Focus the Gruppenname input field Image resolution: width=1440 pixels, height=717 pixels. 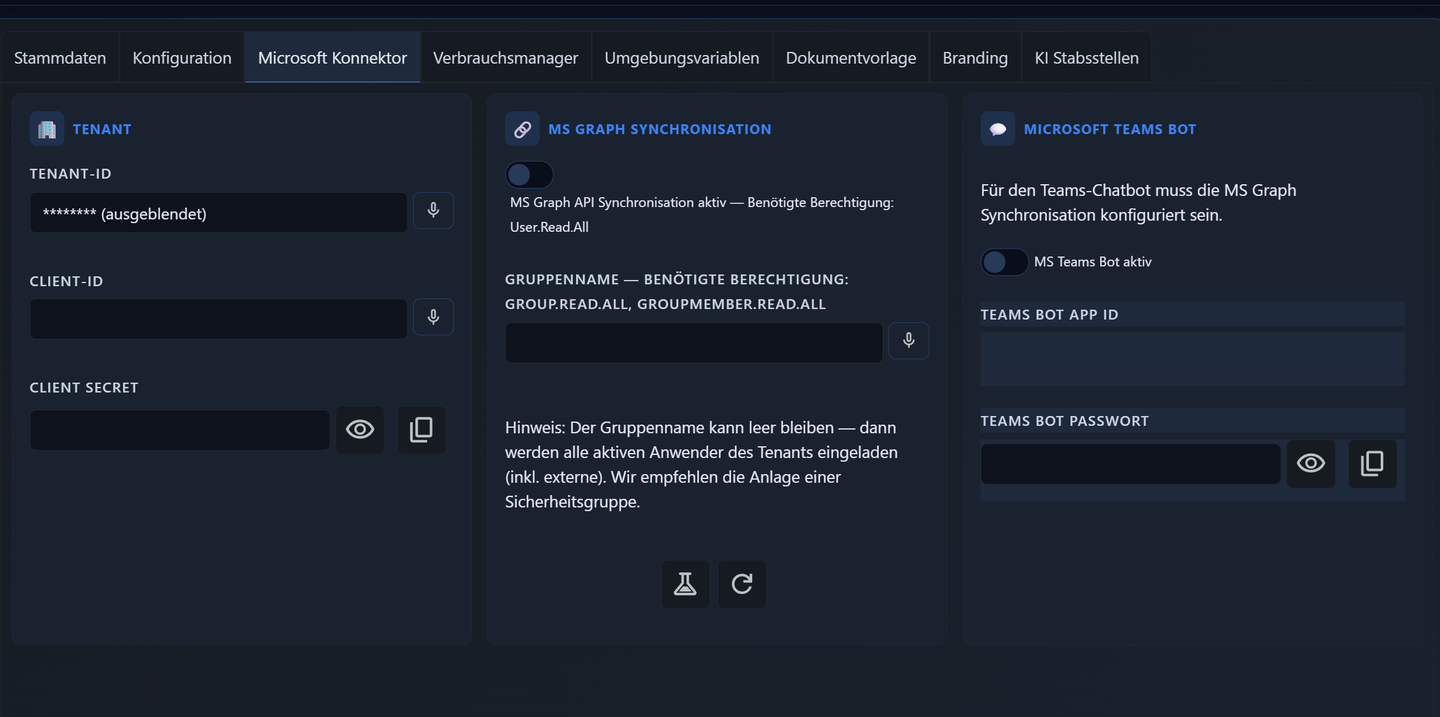click(x=694, y=343)
